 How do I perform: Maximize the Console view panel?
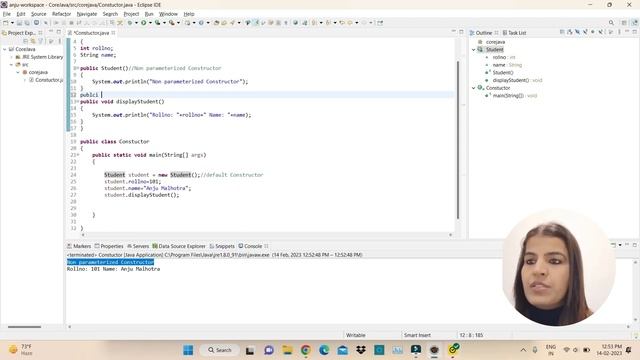tap(635, 245)
